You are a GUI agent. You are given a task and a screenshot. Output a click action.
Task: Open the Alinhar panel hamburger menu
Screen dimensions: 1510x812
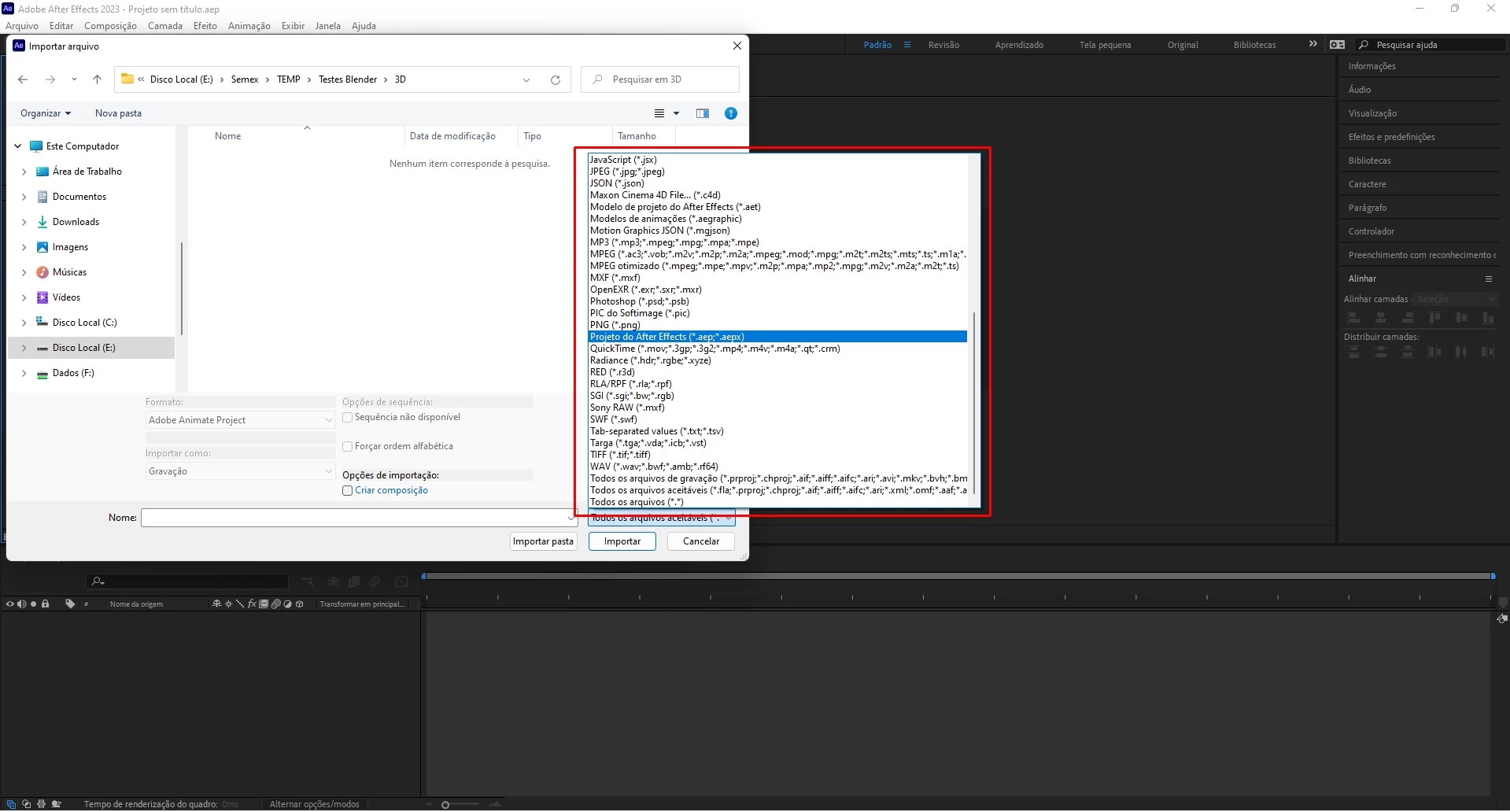[x=1489, y=279]
